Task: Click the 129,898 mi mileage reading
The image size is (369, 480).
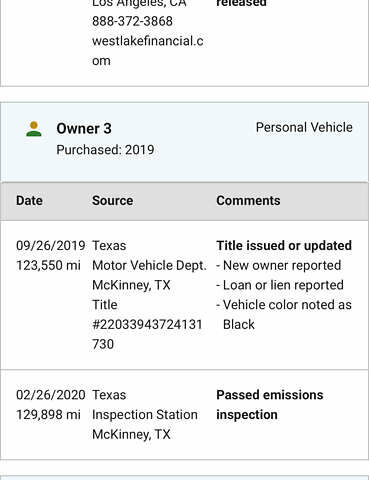Action: point(48,415)
